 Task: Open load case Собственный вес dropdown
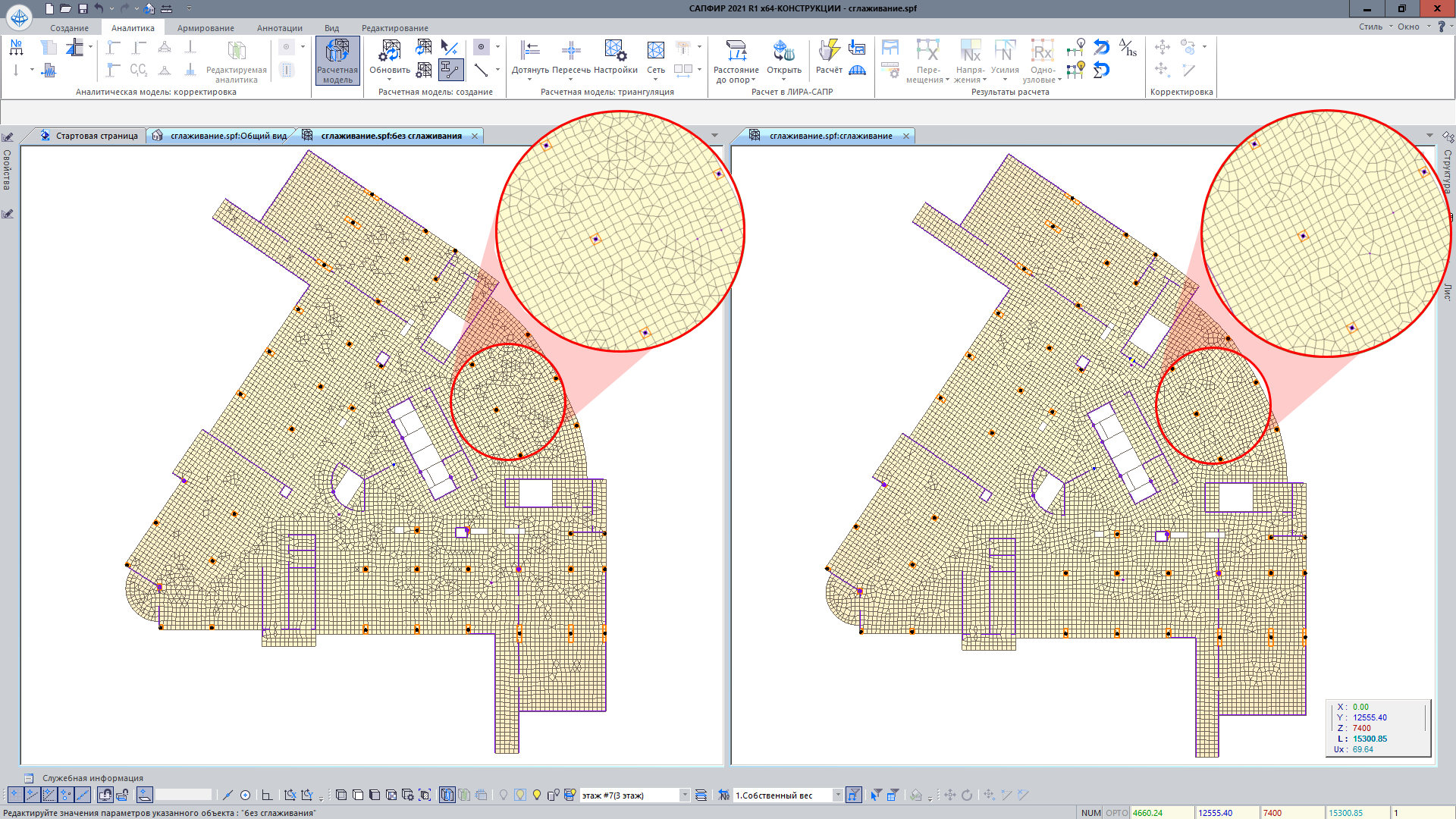tap(837, 795)
